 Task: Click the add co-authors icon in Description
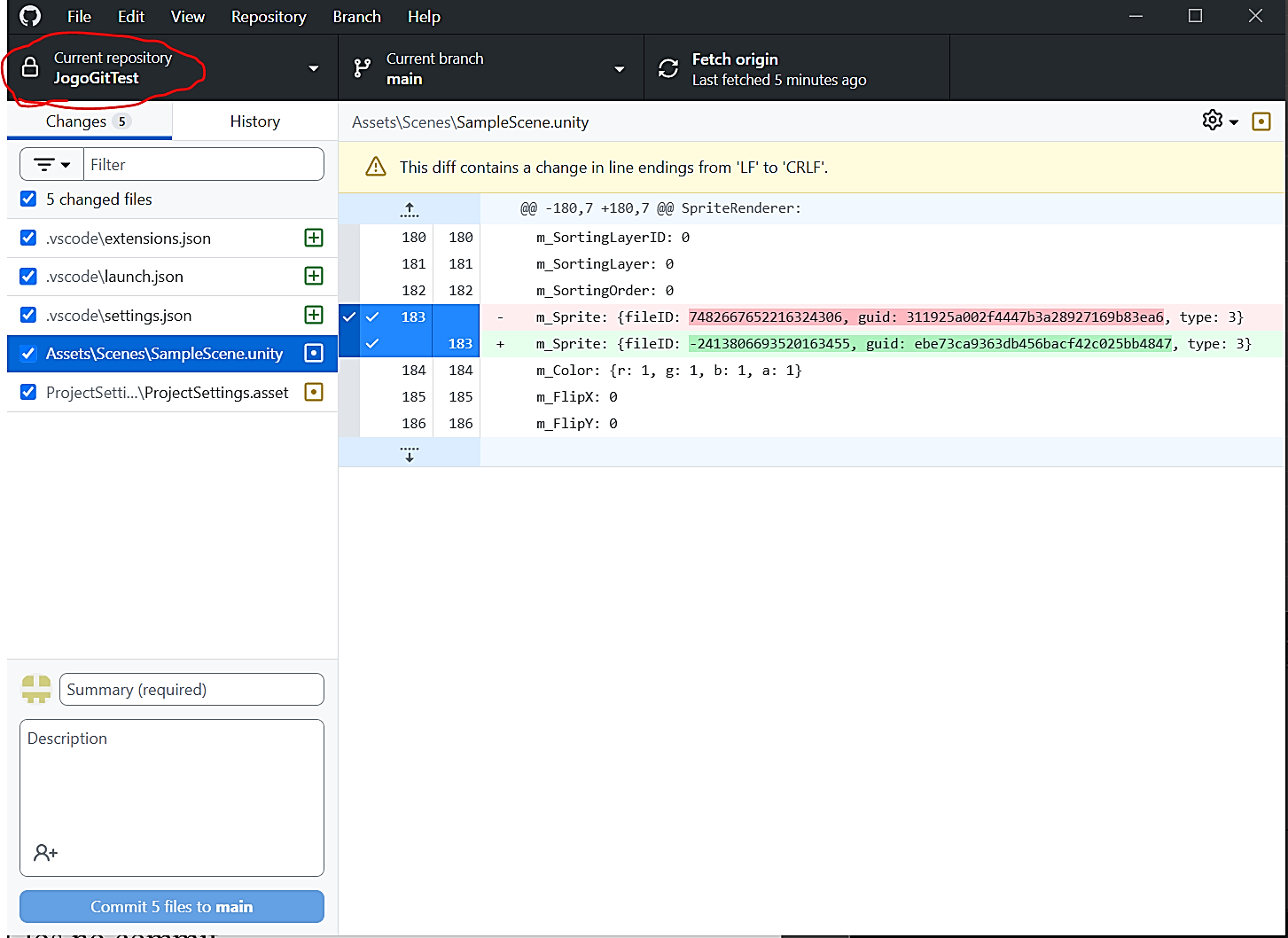click(45, 853)
